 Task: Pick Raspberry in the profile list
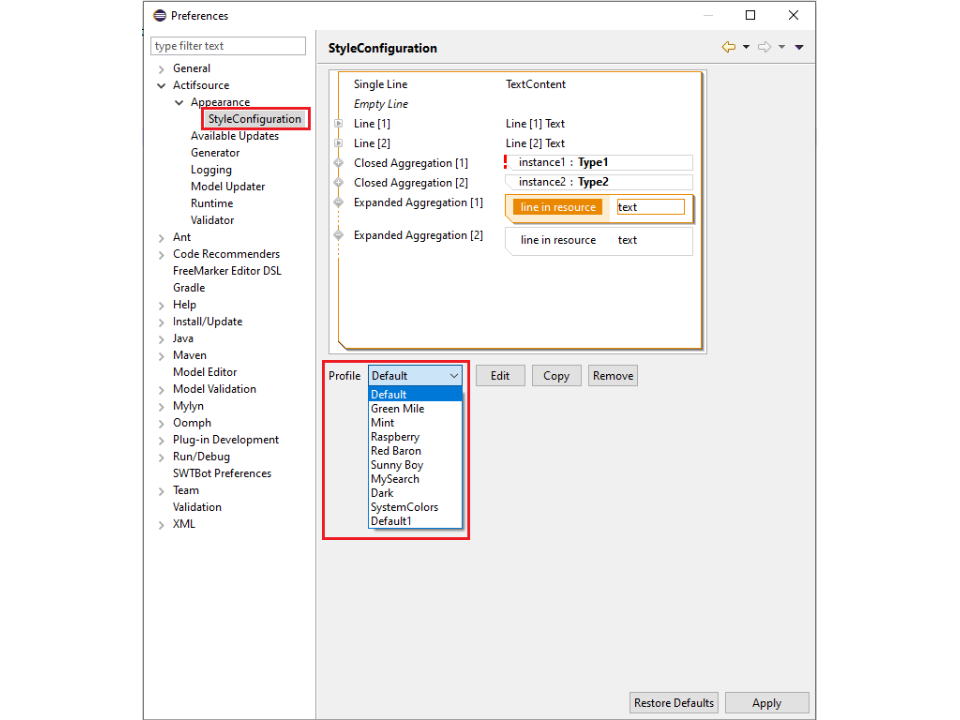pyautogui.click(x=395, y=437)
